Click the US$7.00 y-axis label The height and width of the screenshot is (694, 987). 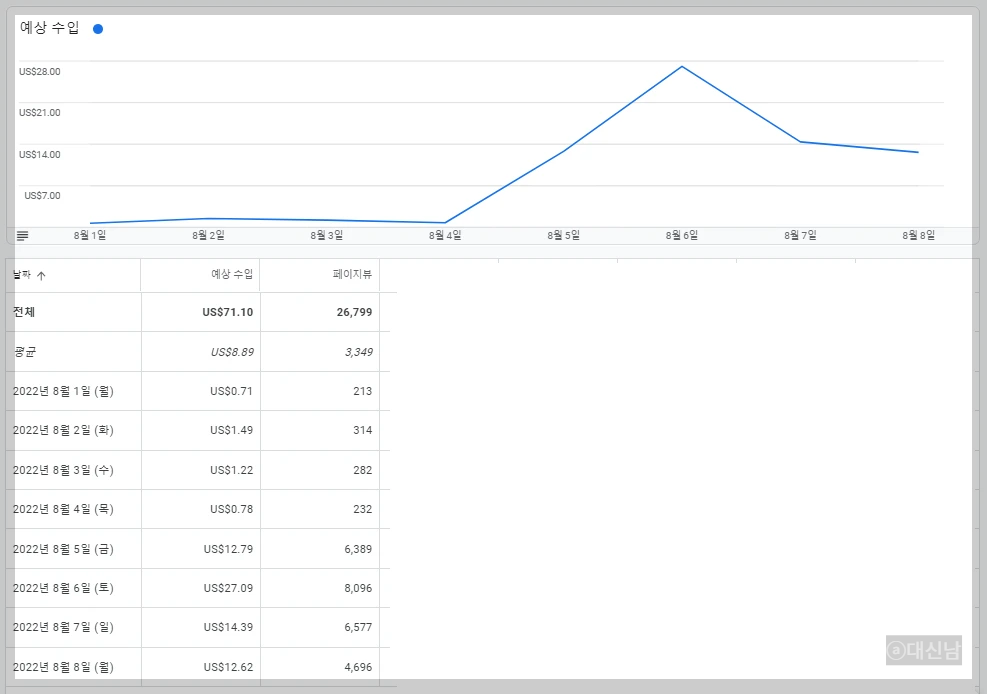click(x=42, y=196)
